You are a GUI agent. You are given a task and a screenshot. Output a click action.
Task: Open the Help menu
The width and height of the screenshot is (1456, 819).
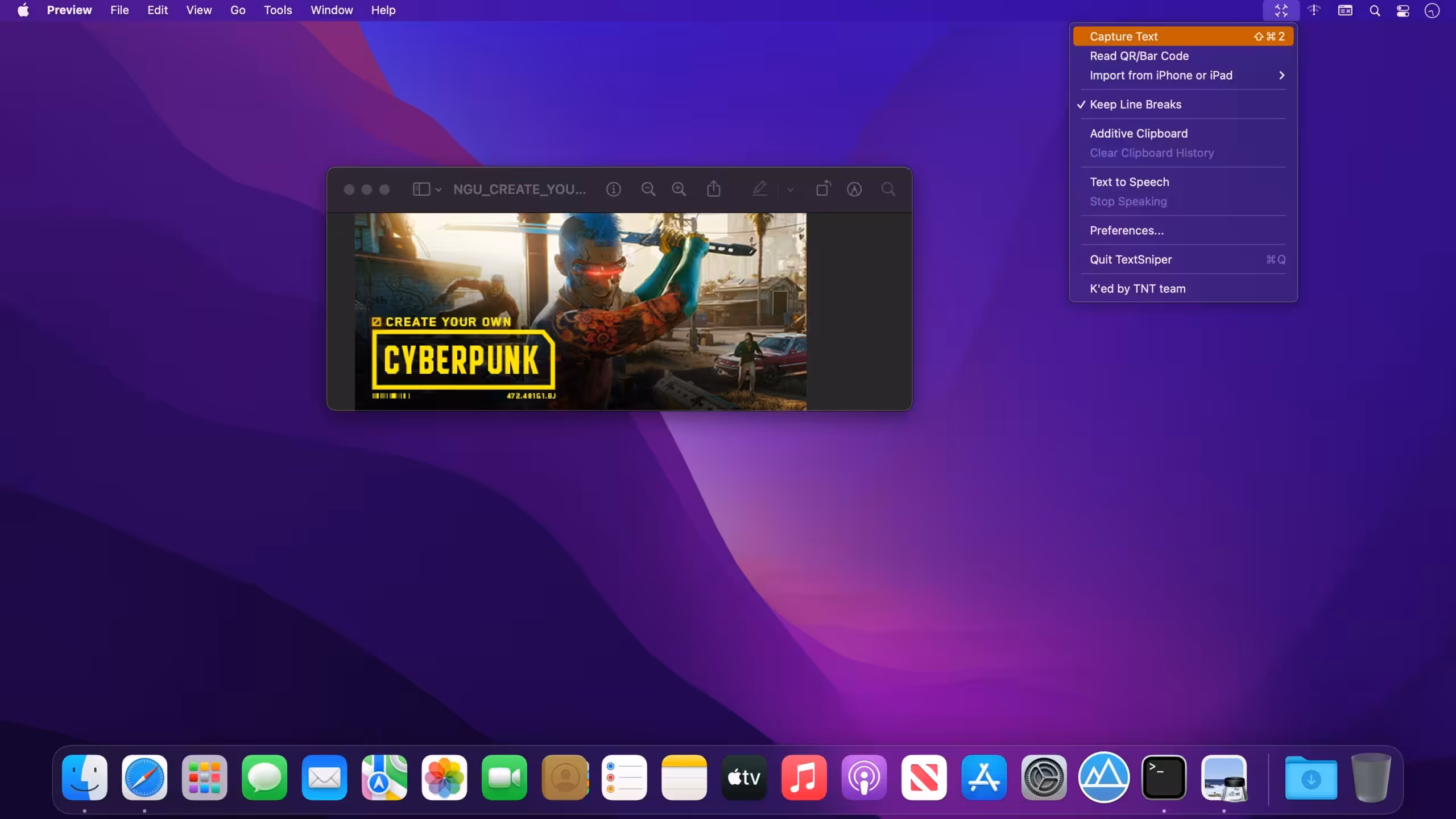pyautogui.click(x=383, y=10)
